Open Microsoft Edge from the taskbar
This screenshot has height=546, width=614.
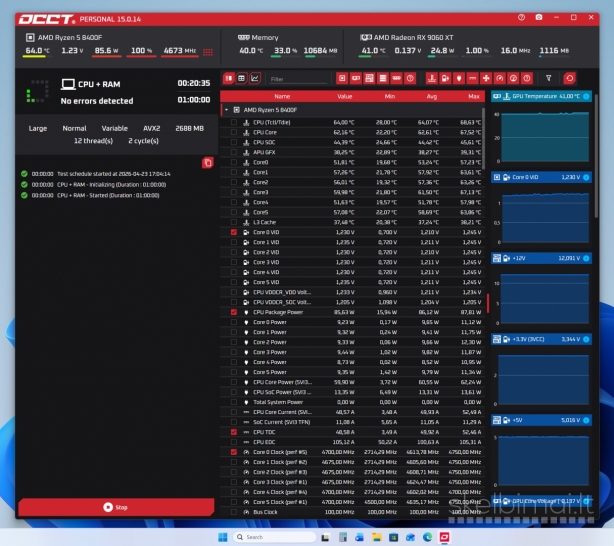click(x=428, y=537)
